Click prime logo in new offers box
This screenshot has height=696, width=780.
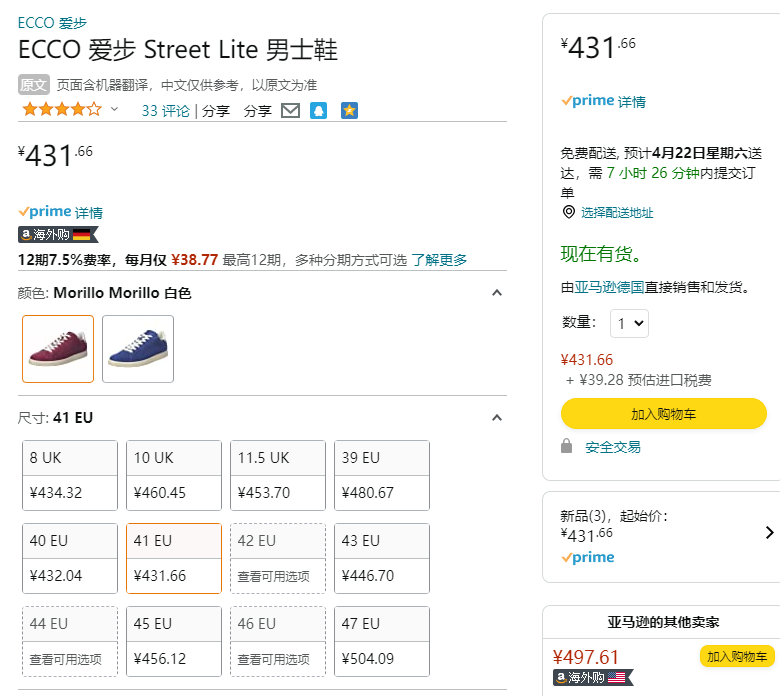pyautogui.click(x=588, y=557)
